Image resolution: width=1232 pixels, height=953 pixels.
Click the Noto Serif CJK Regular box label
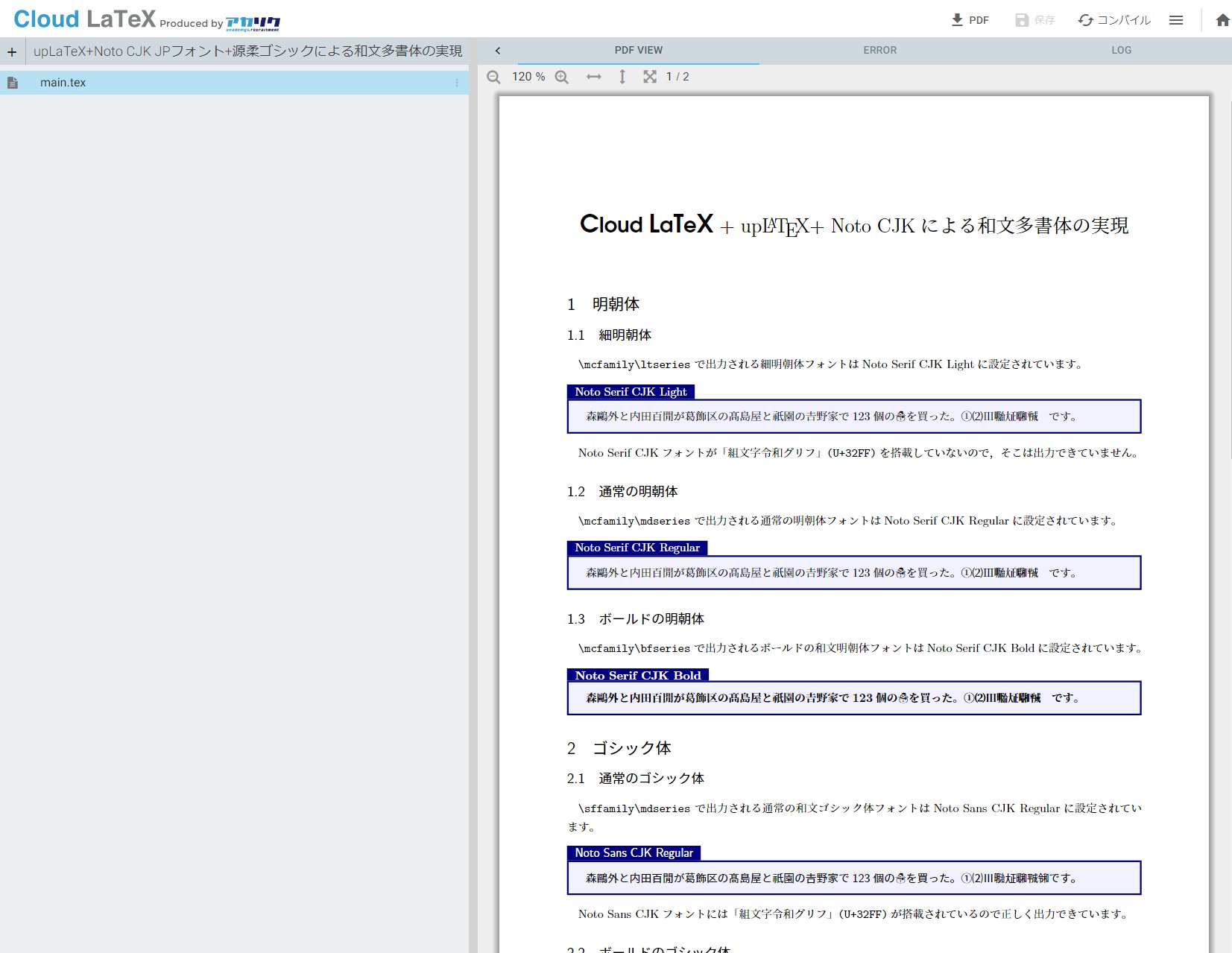[637, 548]
